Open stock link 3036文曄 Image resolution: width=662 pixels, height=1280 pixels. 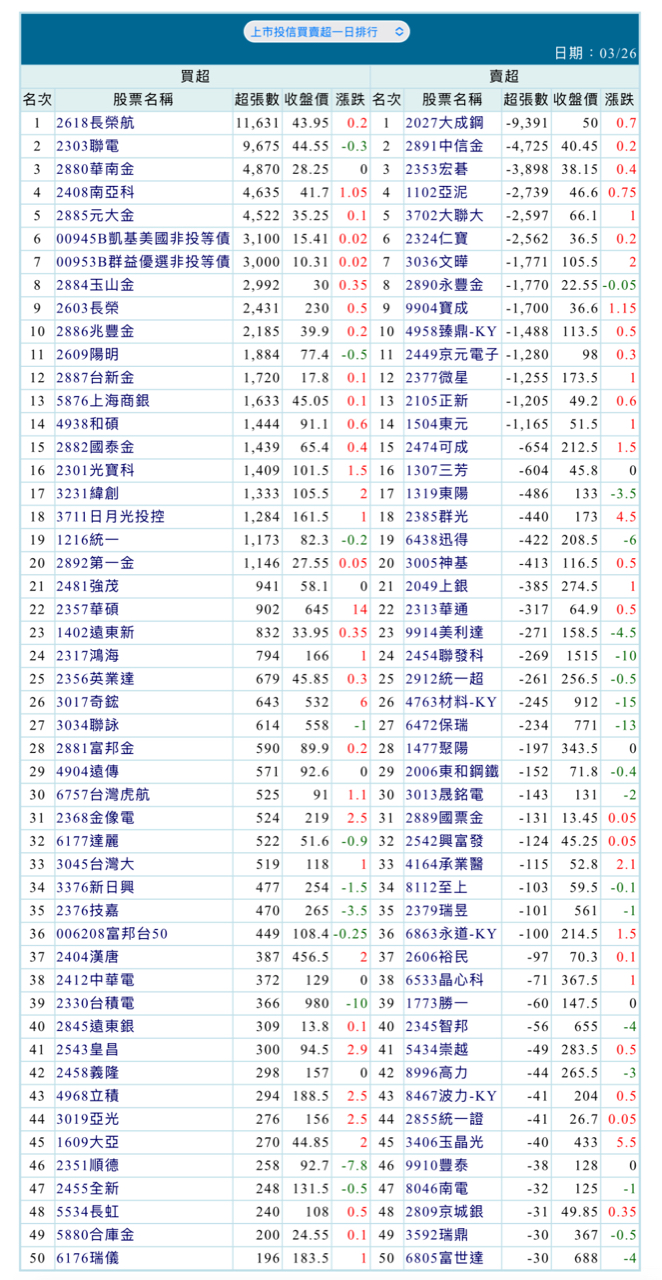coord(435,261)
